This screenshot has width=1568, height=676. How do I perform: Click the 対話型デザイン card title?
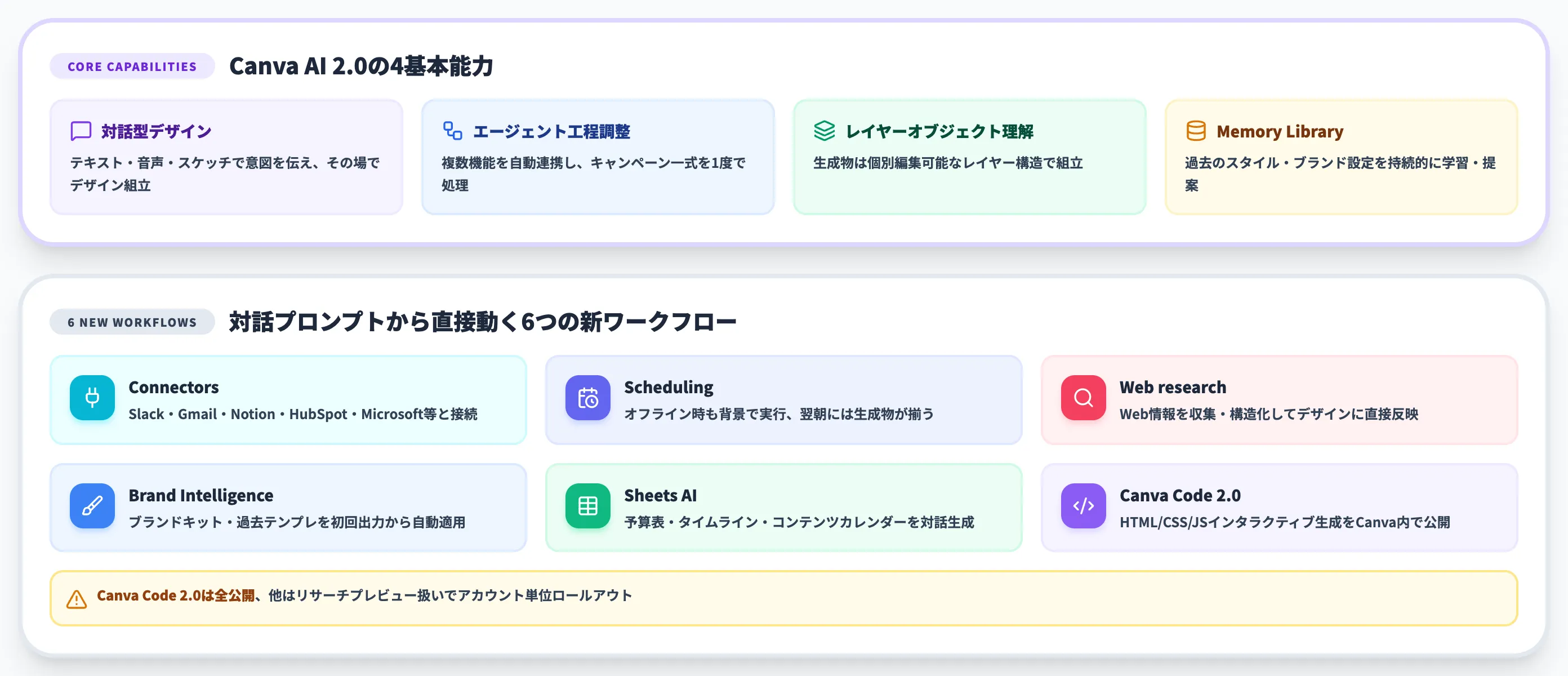click(157, 132)
